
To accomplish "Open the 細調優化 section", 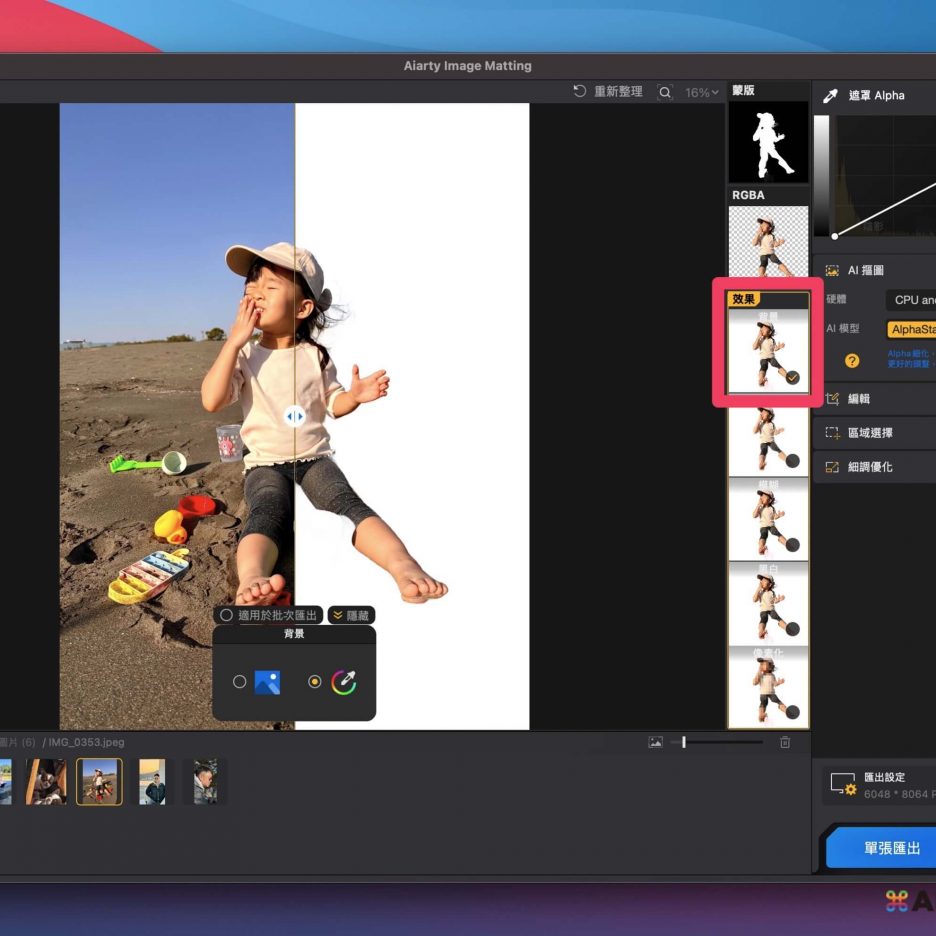I will point(869,467).
